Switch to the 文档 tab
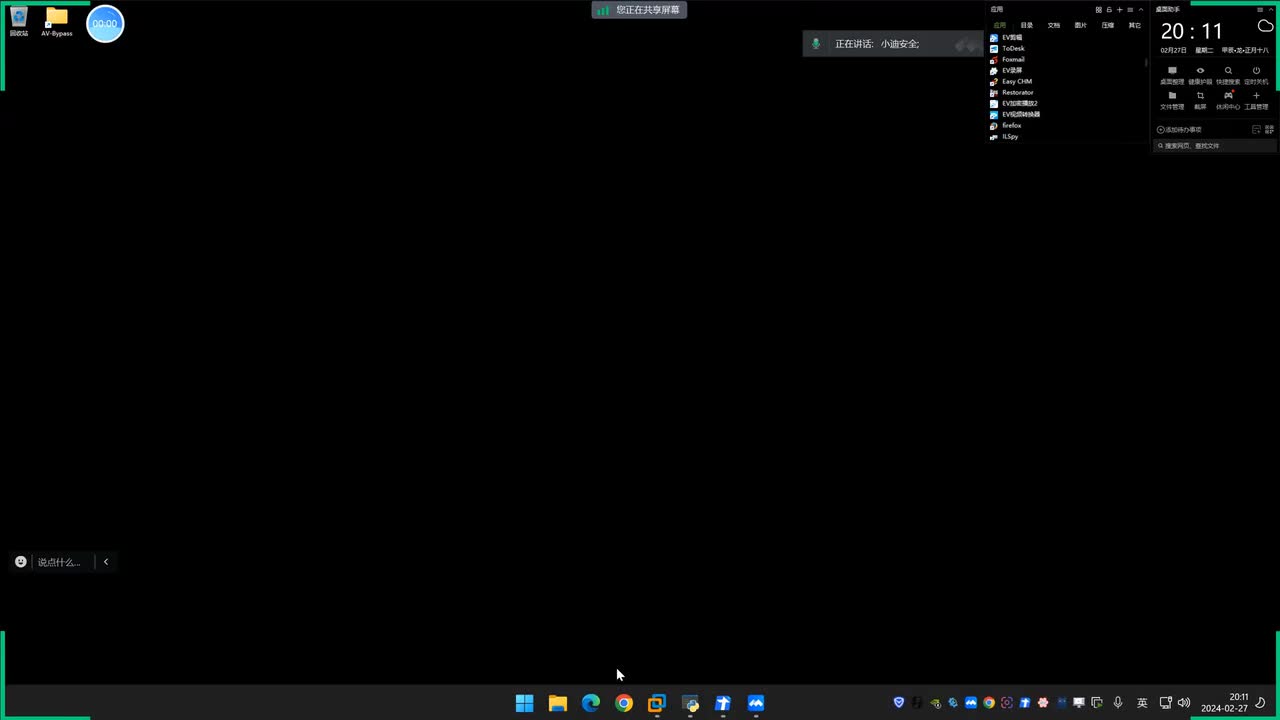Image resolution: width=1280 pixels, height=720 pixels. point(1053,25)
